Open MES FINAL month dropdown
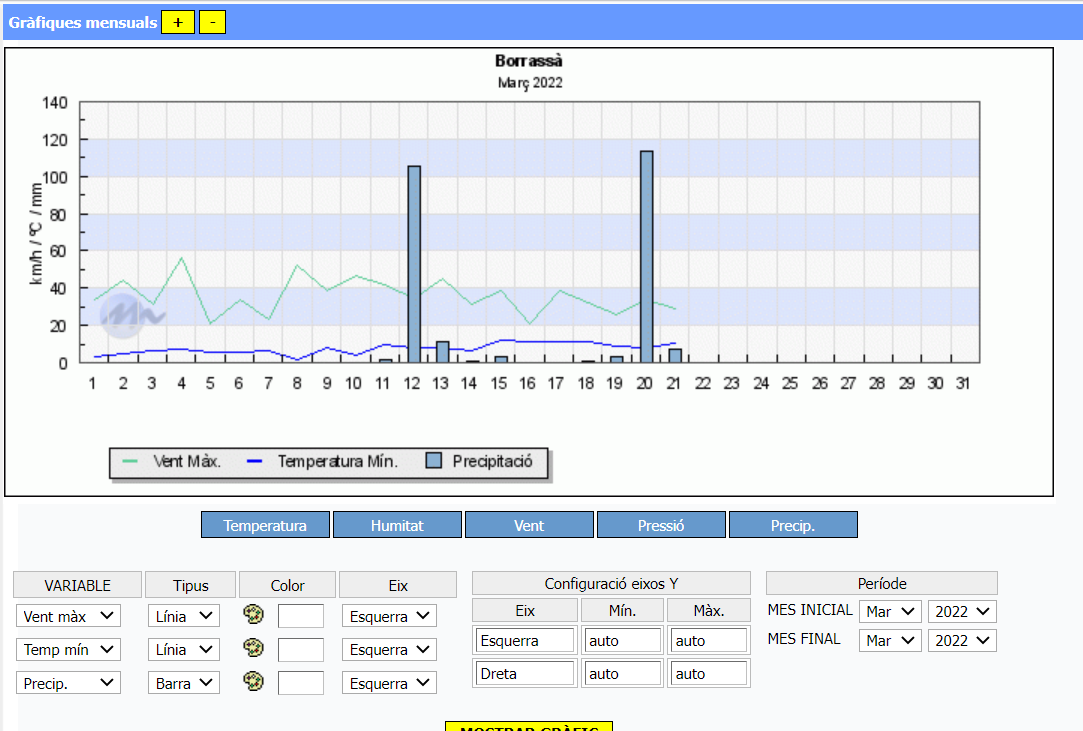The image size is (1083, 731). (x=890, y=640)
